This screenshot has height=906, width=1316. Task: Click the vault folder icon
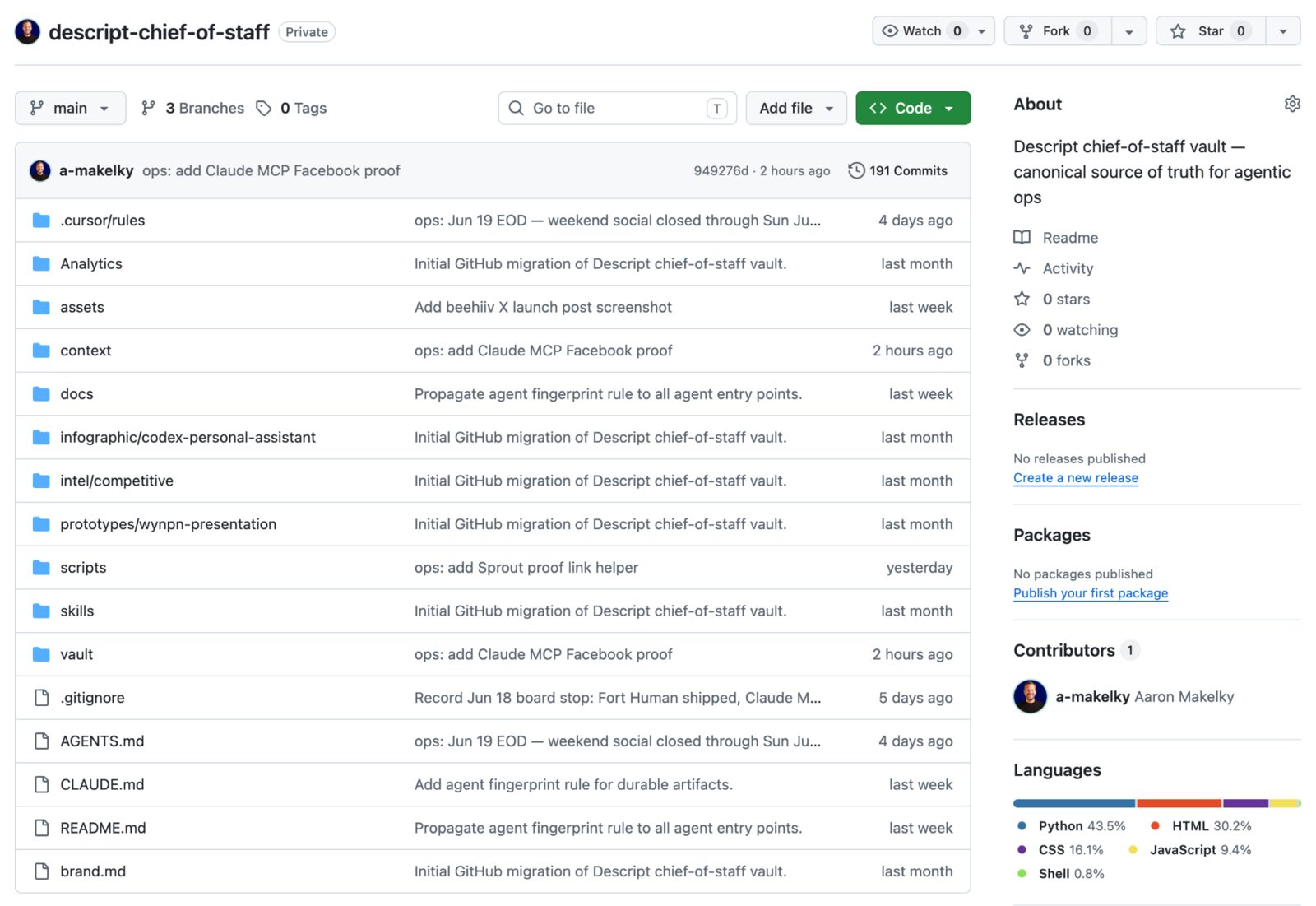(41, 654)
